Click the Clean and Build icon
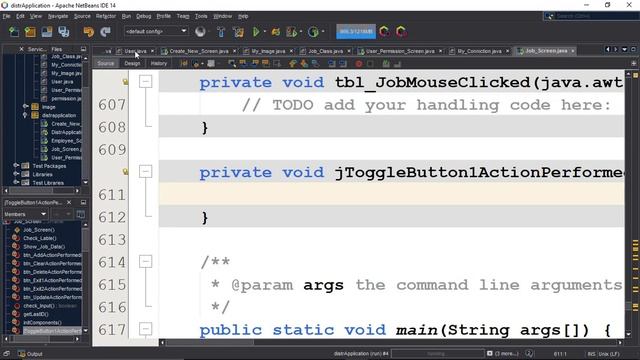This screenshot has width=640, height=360. click(x=238, y=31)
